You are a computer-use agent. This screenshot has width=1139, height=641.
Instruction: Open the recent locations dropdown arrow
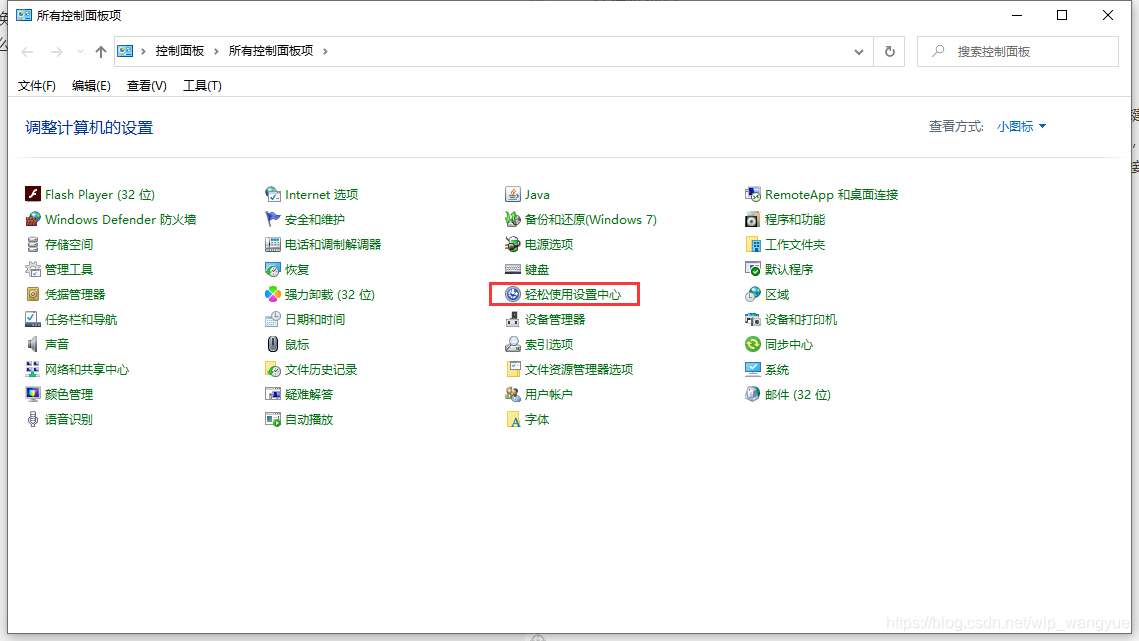click(80, 52)
